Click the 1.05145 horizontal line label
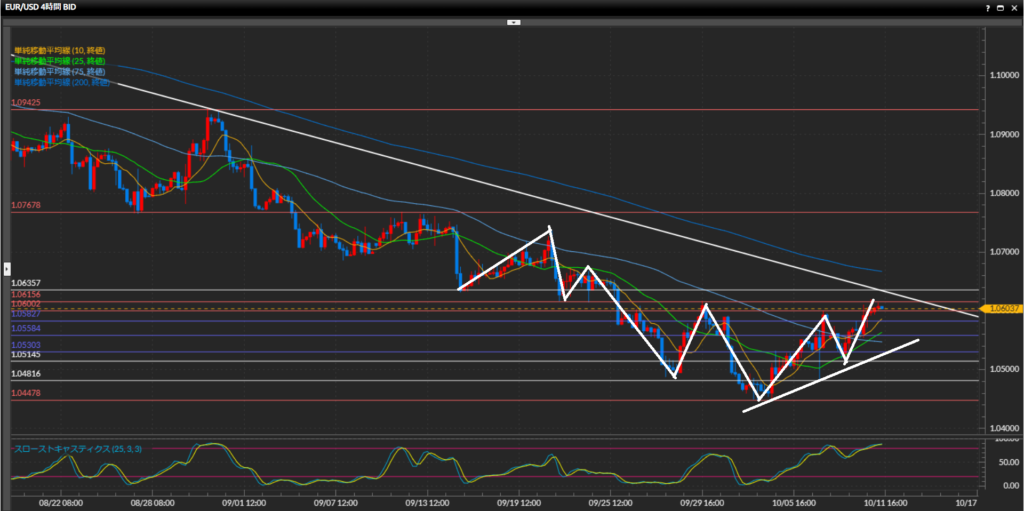The width and height of the screenshot is (1024, 511). click(x=26, y=354)
